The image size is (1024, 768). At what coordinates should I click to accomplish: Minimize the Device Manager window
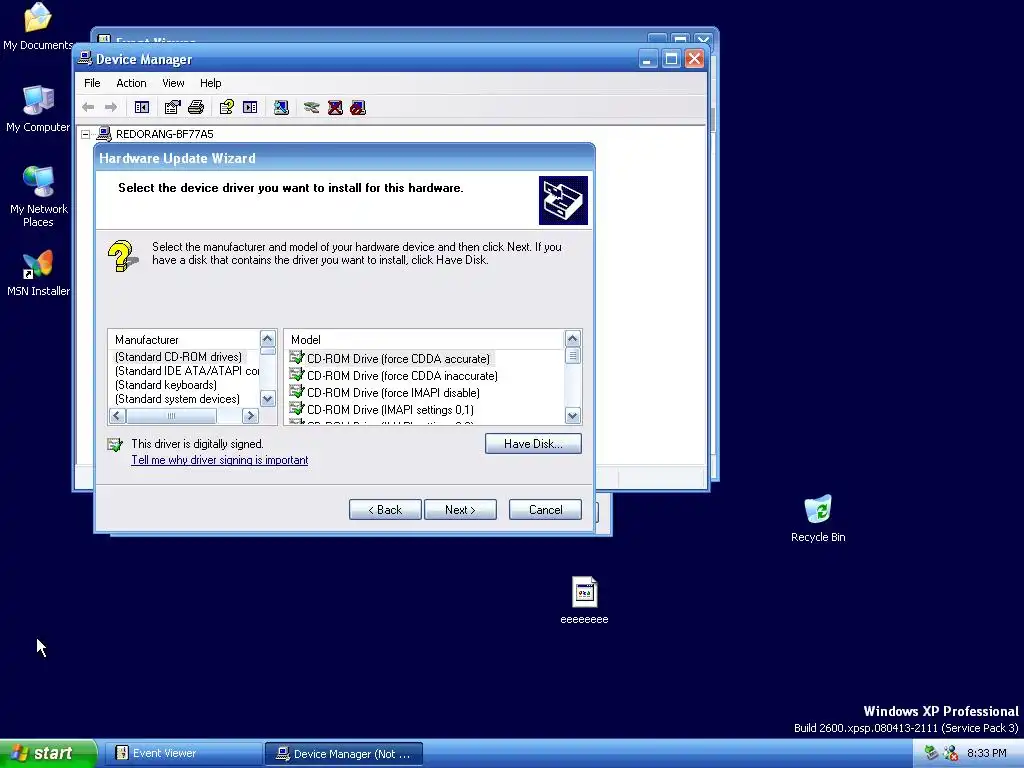[x=647, y=59]
